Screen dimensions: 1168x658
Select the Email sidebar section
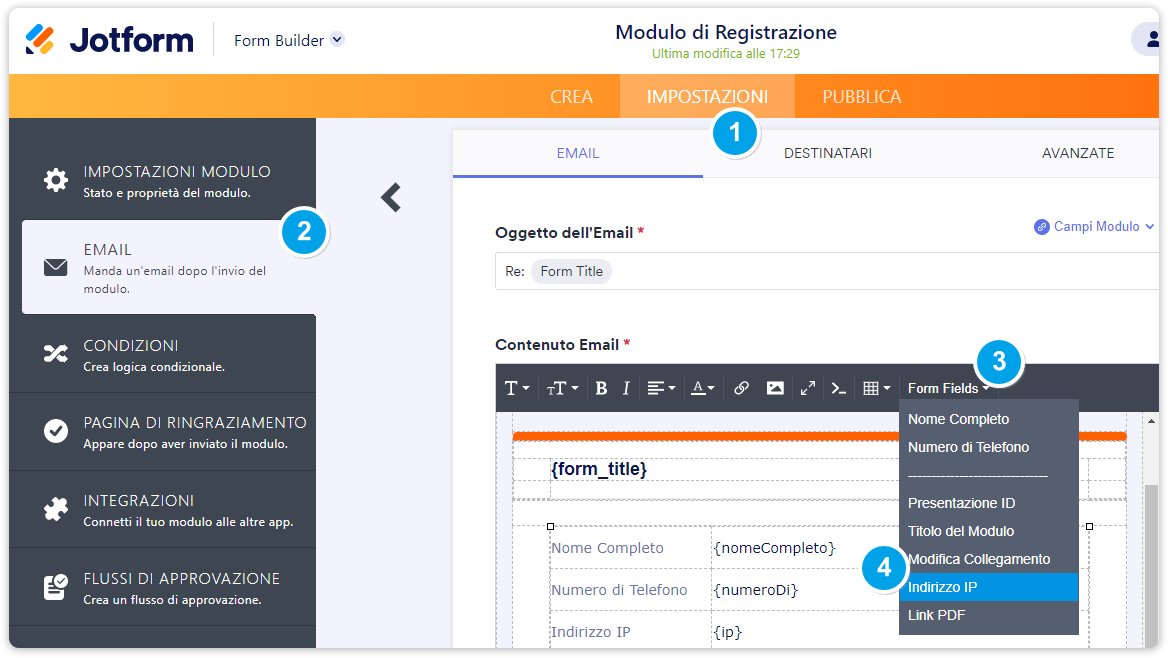pos(169,267)
